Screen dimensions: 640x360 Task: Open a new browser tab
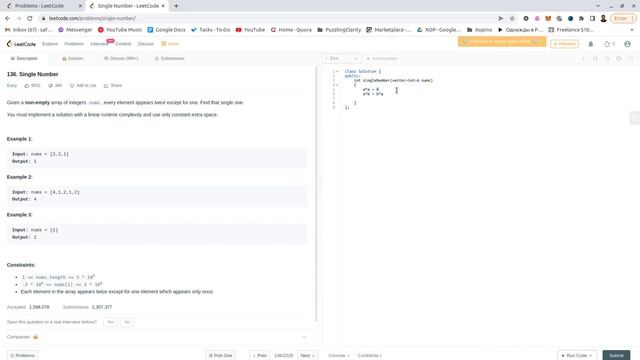tap(176, 6)
